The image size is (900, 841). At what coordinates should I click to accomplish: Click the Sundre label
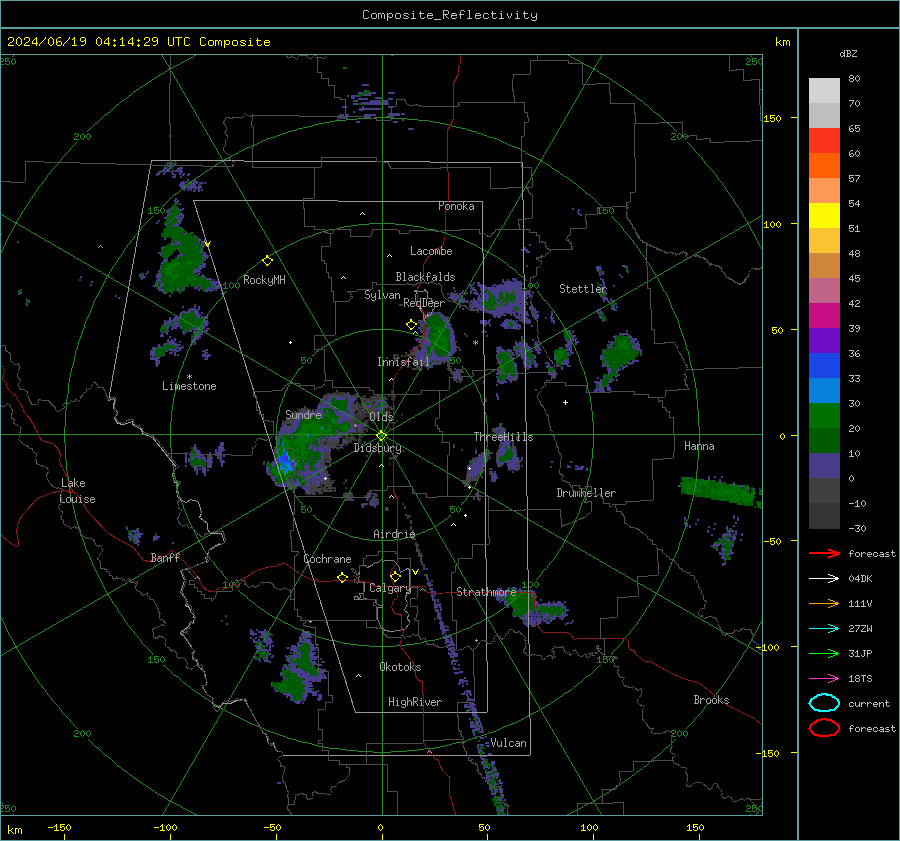[x=303, y=414]
